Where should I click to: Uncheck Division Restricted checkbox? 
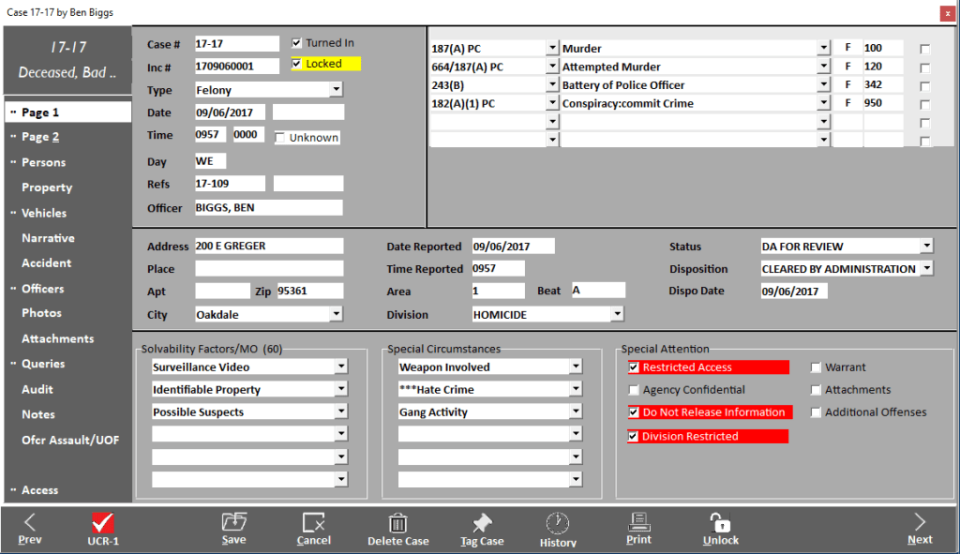(x=634, y=436)
